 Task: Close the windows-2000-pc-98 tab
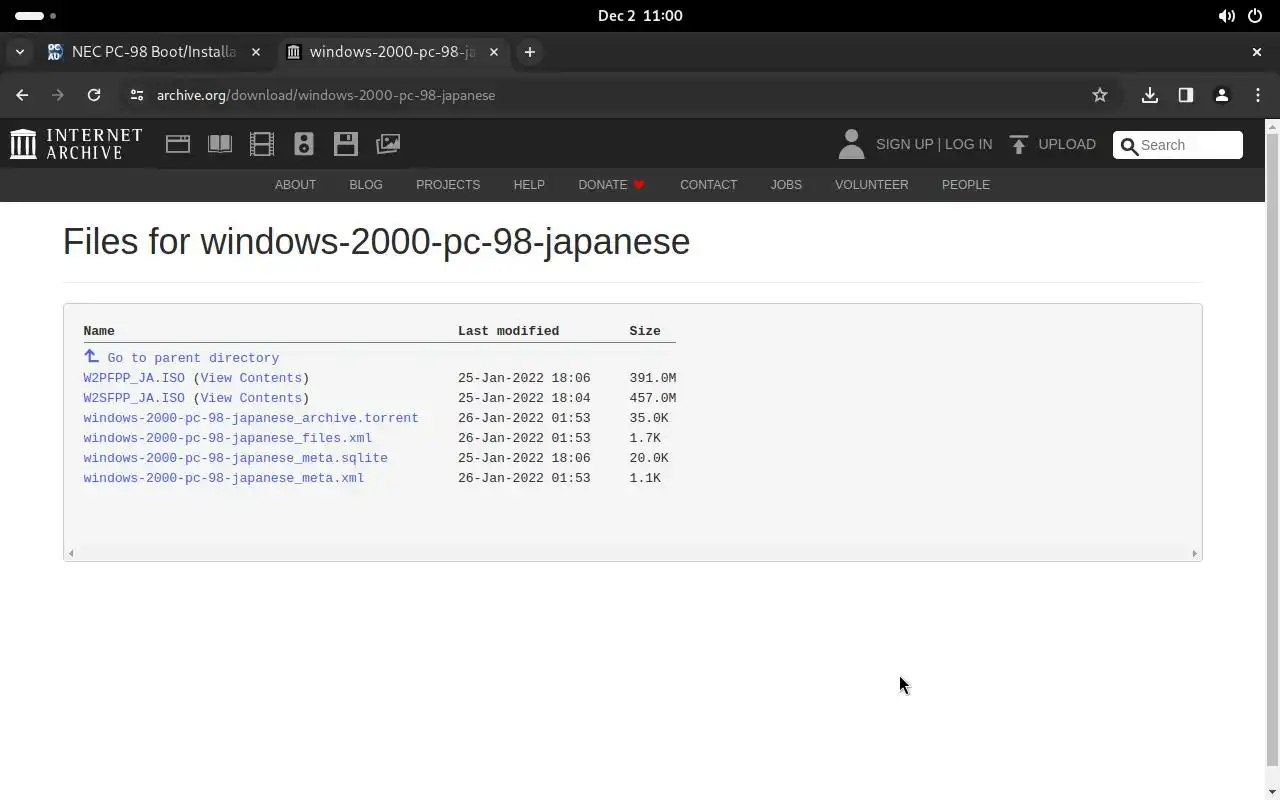pos(494,52)
